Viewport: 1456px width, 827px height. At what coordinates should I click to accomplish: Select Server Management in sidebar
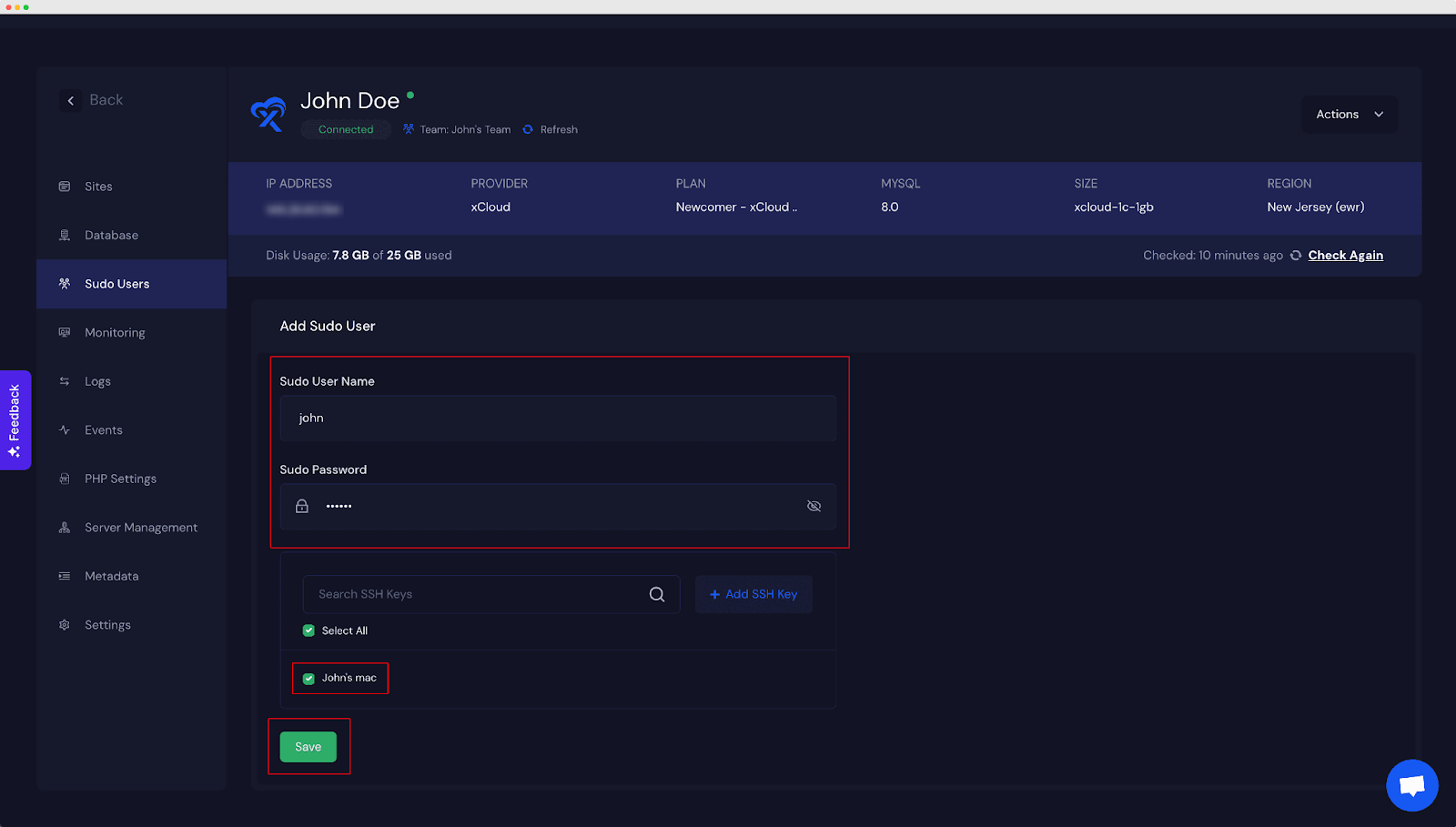click(x=140, y=528)
